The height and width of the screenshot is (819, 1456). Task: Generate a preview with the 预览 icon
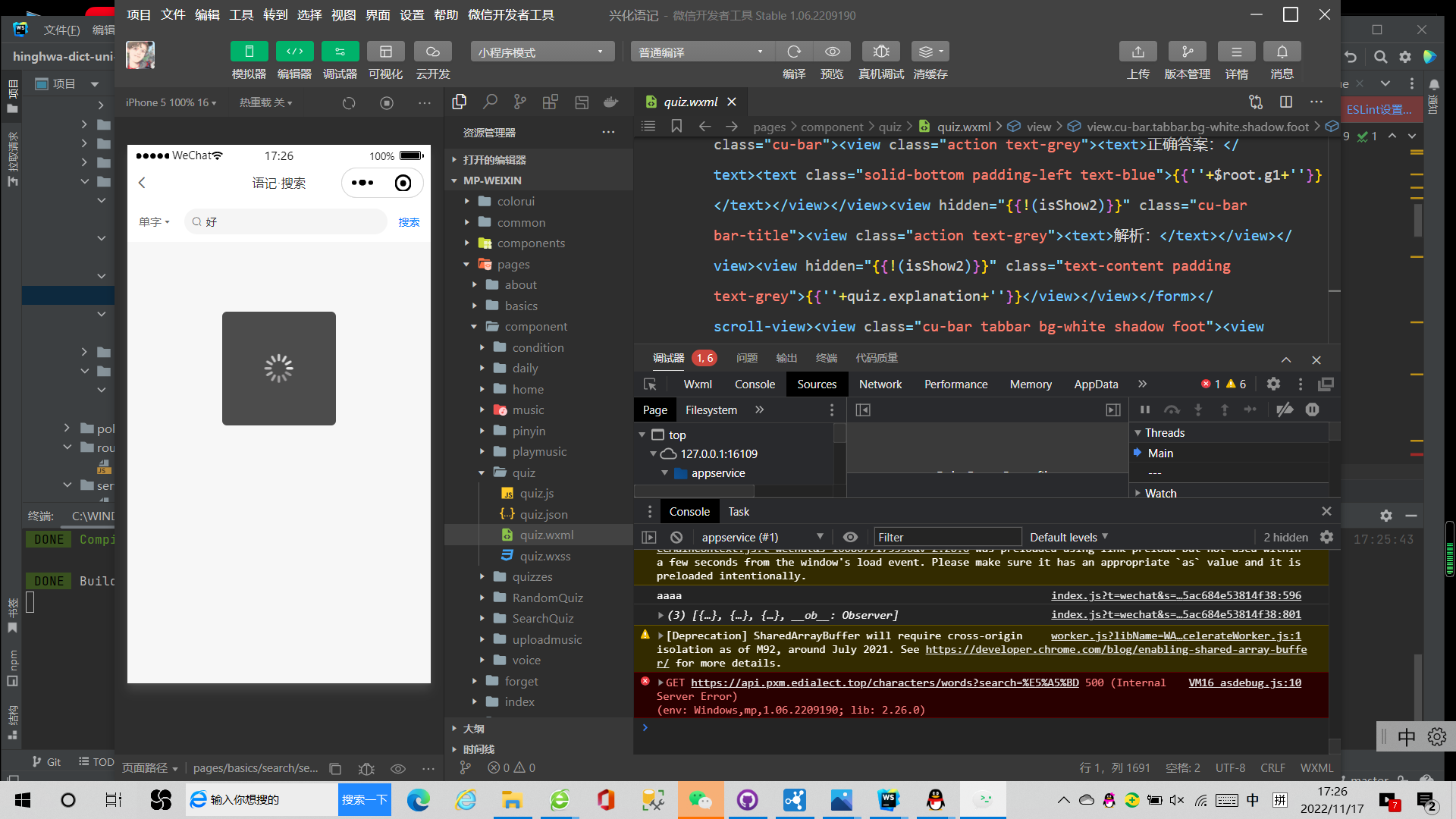pyautogui.click(x=832, y=51)
